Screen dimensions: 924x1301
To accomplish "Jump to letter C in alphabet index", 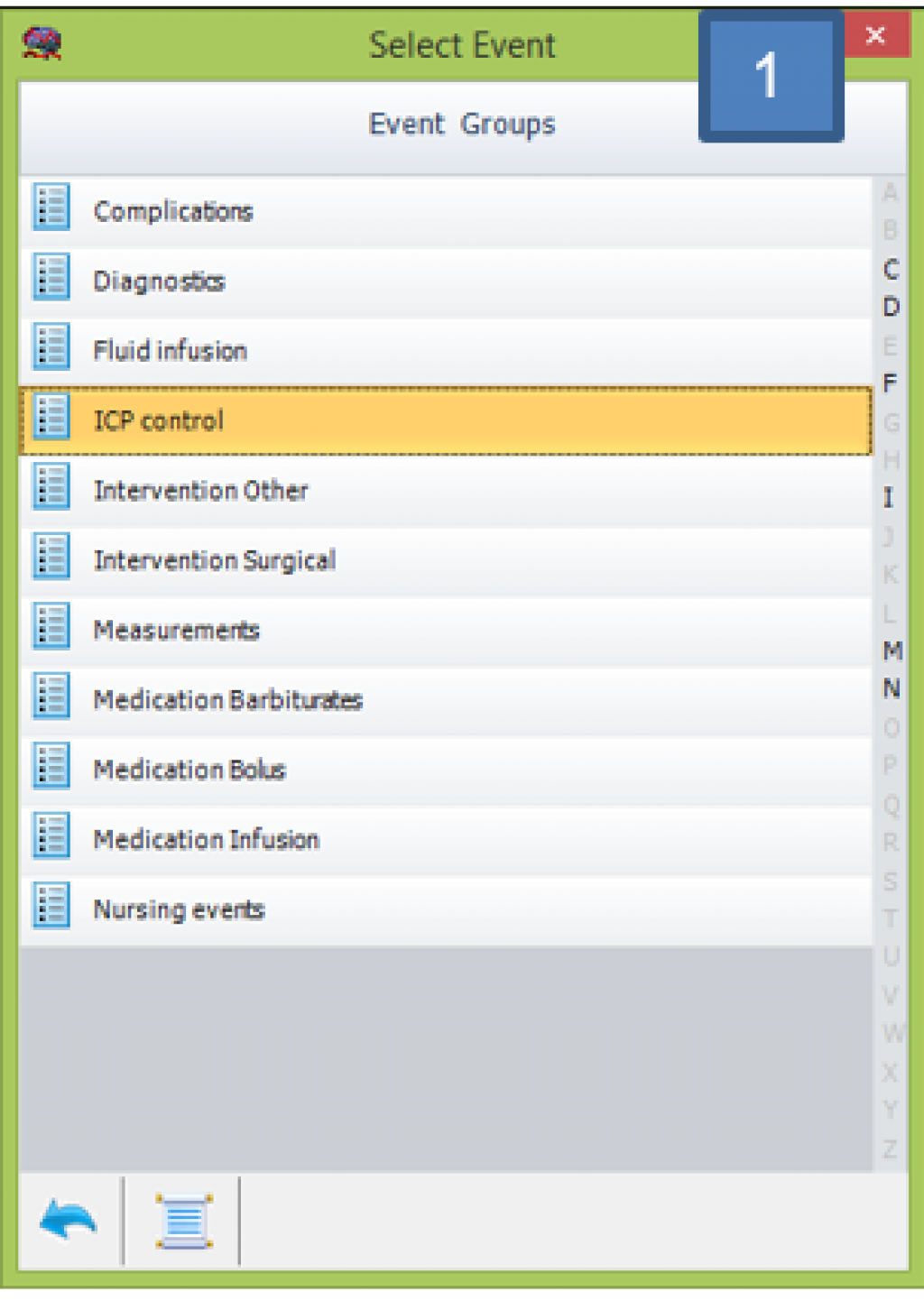I will [891, 269].
